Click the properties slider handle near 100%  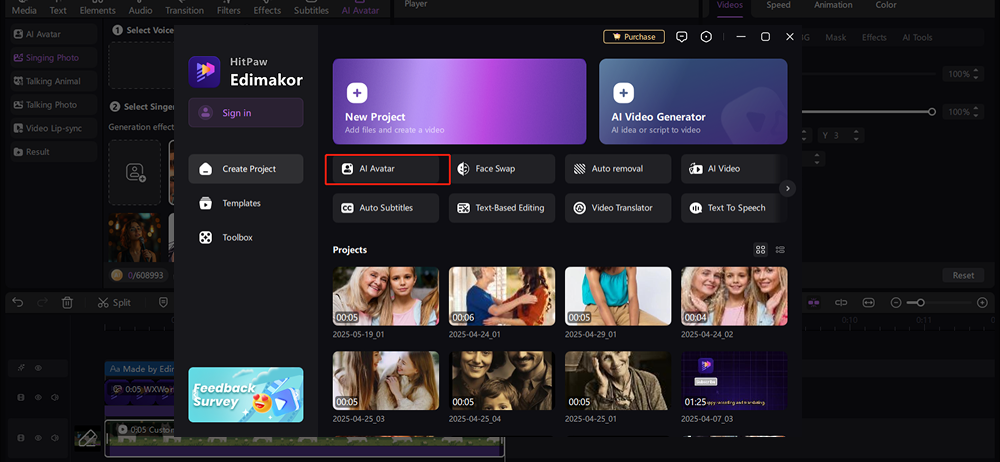[932, 112]
